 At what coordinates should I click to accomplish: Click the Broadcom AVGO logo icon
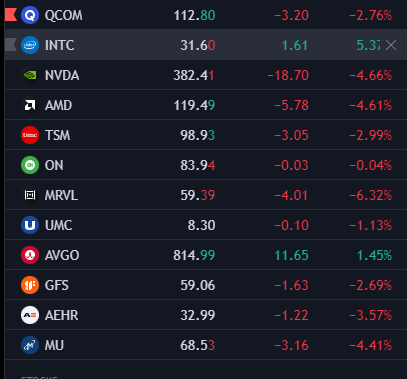[x=30, y=255]
